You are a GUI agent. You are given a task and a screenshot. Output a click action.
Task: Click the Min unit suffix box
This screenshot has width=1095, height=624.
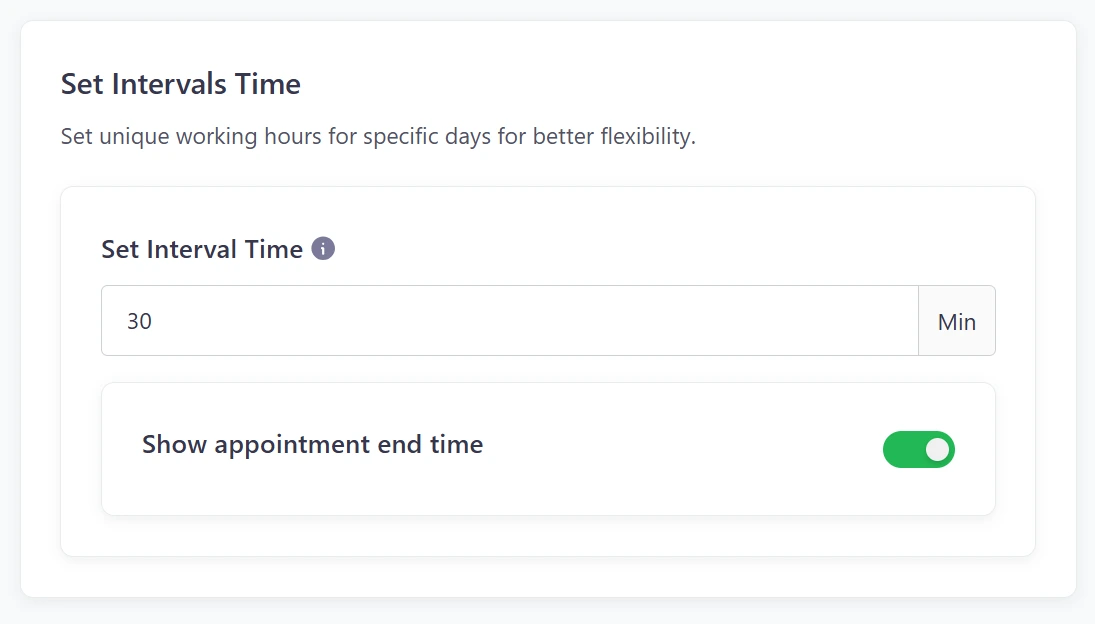point(956,322)
